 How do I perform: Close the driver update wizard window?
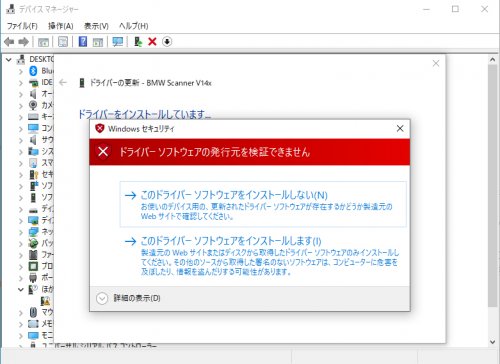pos(436,63)
